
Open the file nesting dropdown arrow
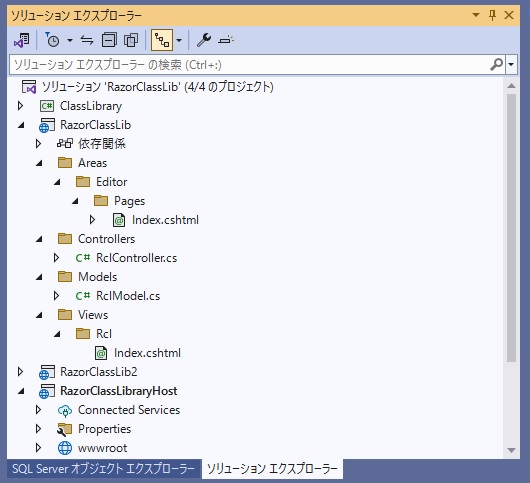(x=179, y=40)
